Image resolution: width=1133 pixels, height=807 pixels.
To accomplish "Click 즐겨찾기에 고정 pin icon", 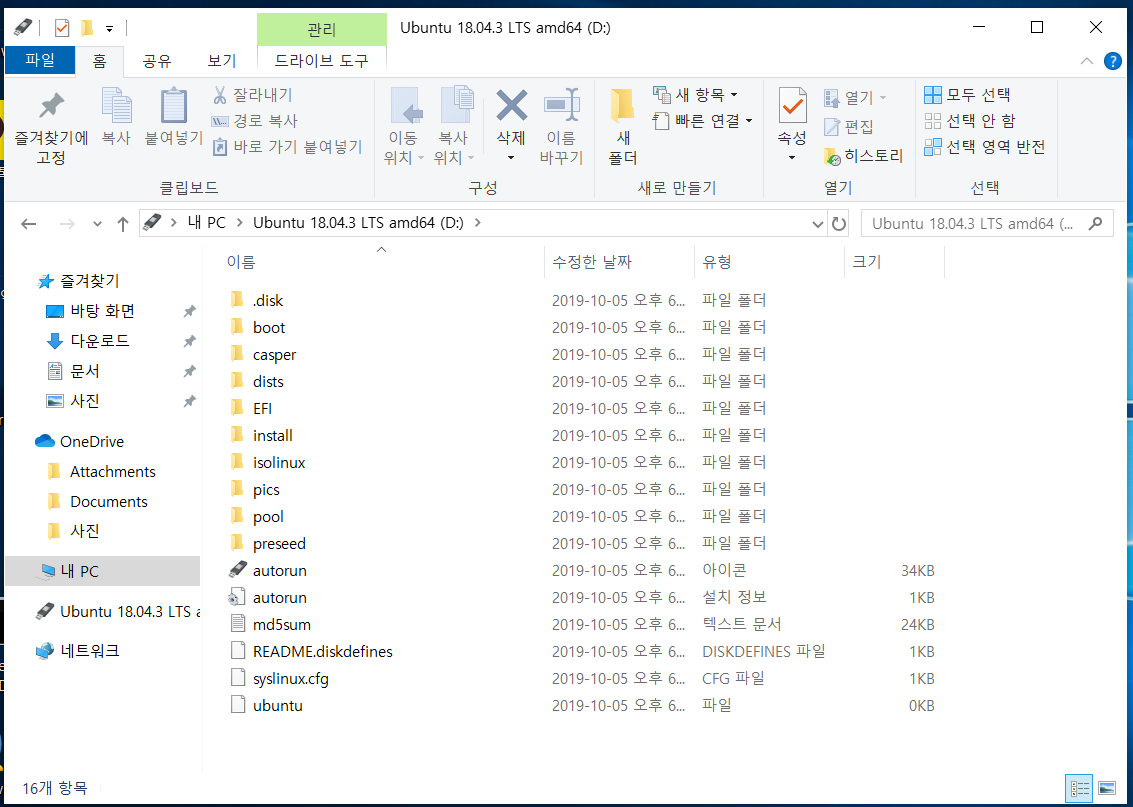I will (x=51, y=107).
